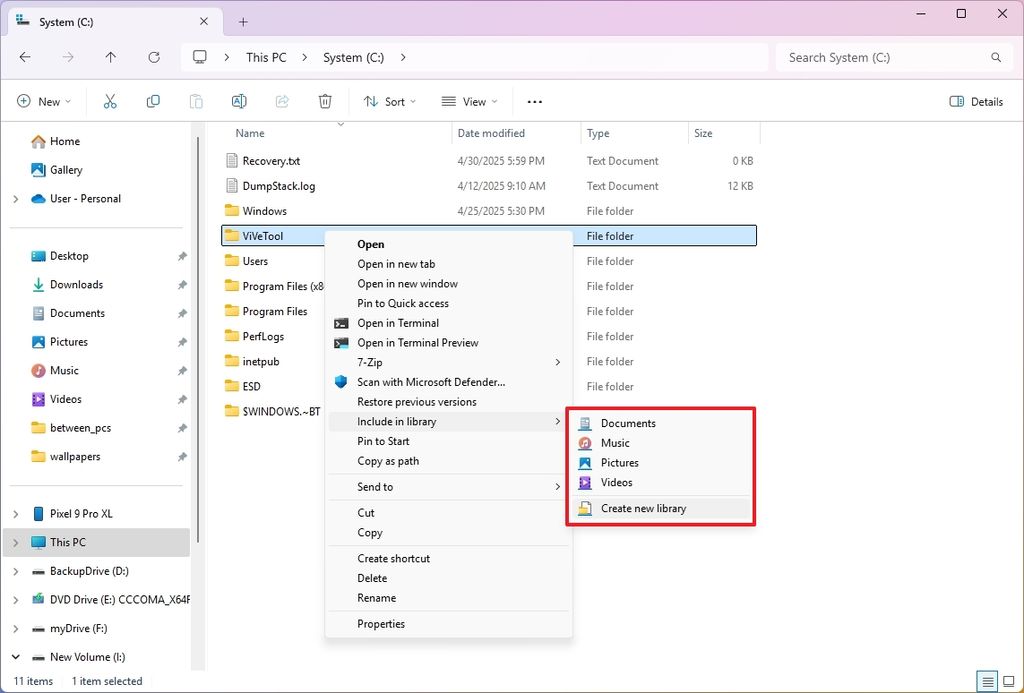Viewport: 1024px width, 693px height.
Task: Click pin icon next to wallpapers
Action: [182, 457]
